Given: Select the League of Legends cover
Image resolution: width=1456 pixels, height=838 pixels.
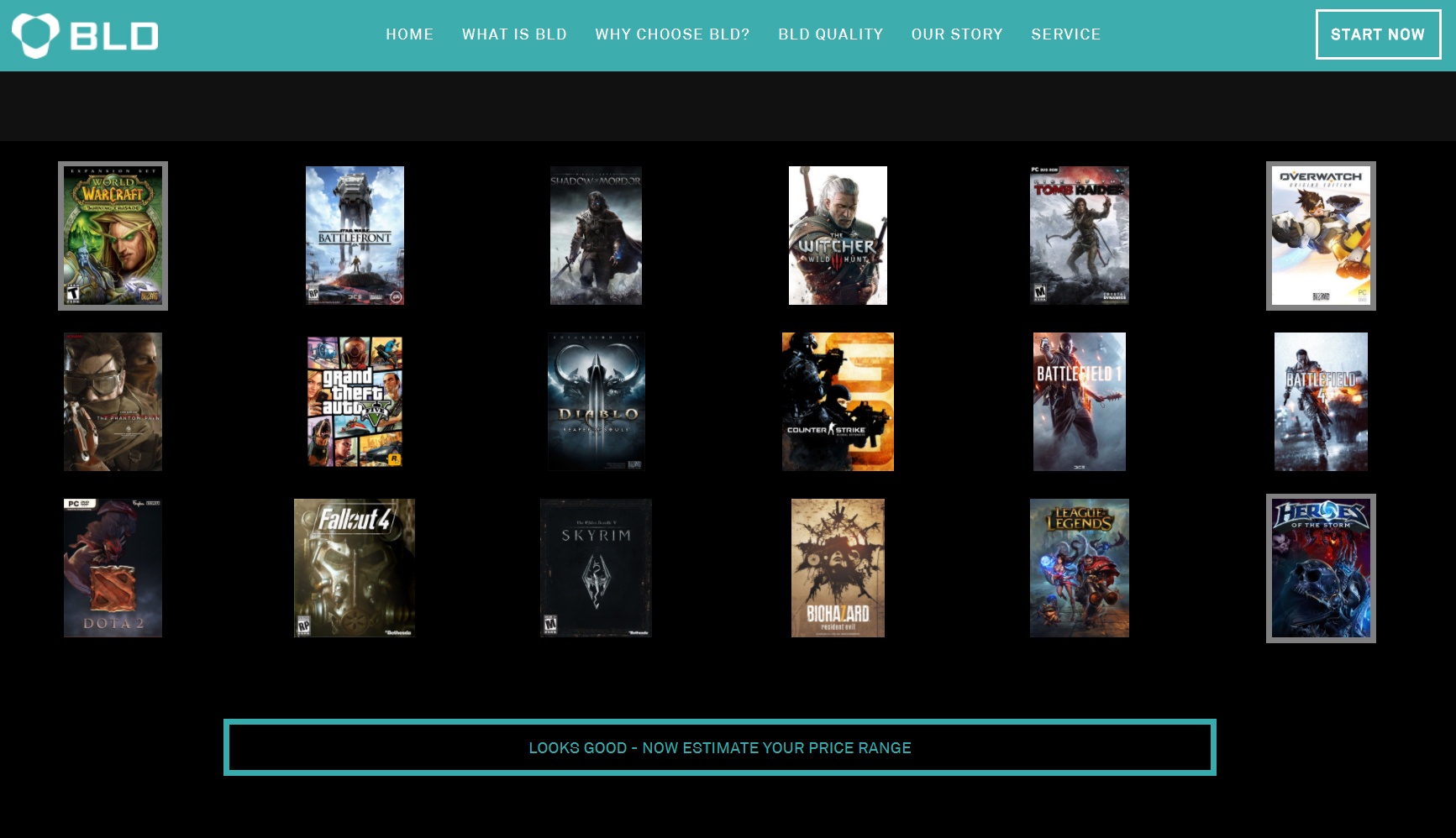Looking at the screenshot, I should click(1079, 568).
